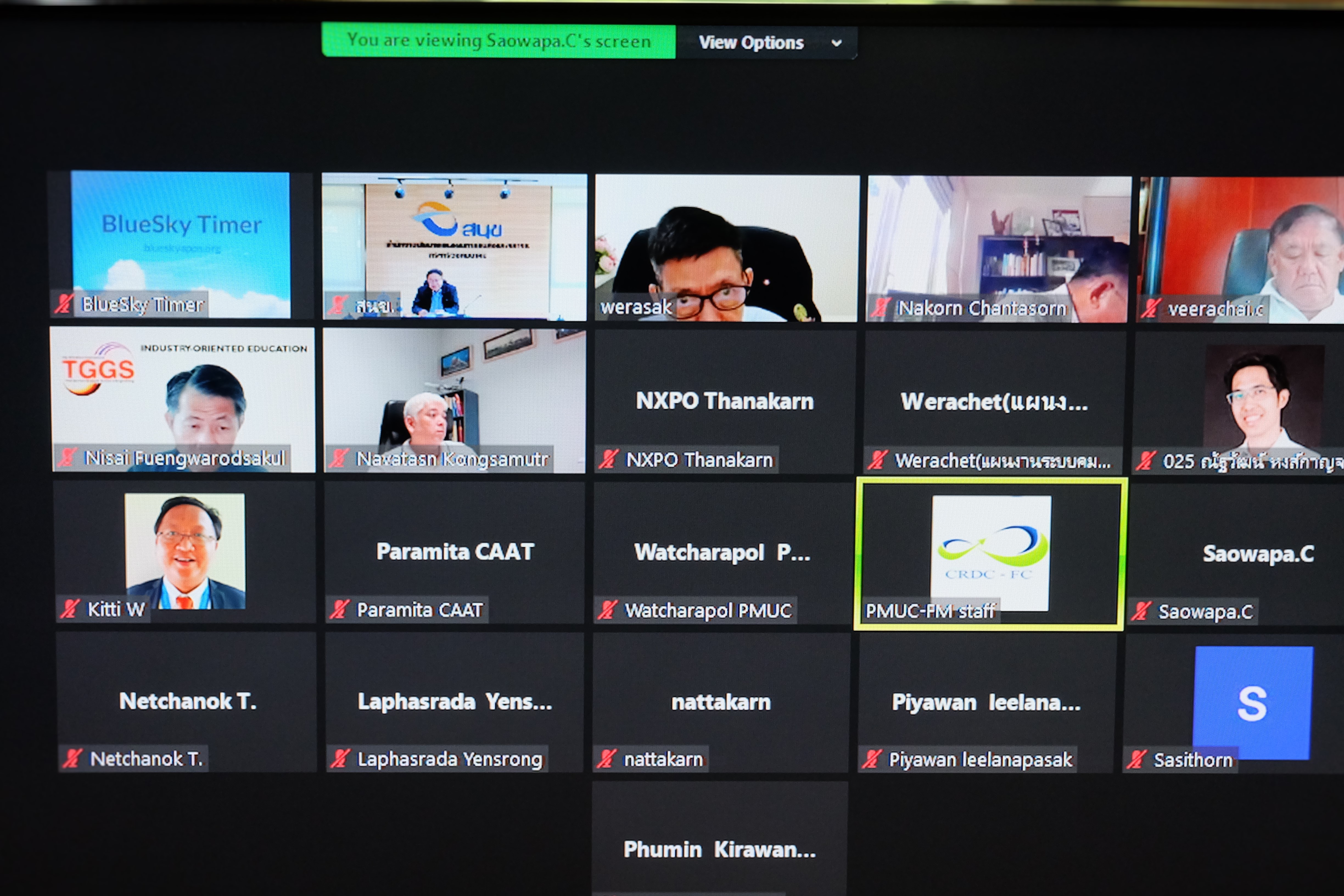Select werasak's video tile

click(726, 248)
